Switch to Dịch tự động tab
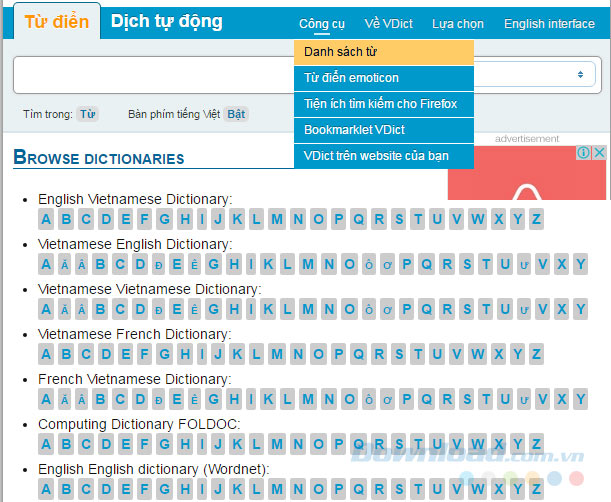 166,21
